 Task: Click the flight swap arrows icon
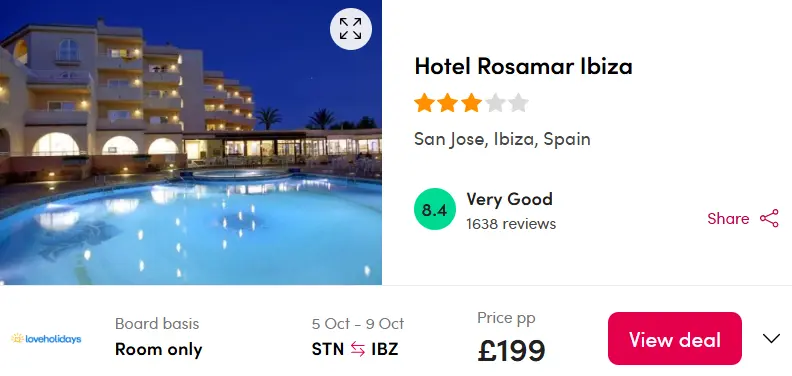point(358,349)
